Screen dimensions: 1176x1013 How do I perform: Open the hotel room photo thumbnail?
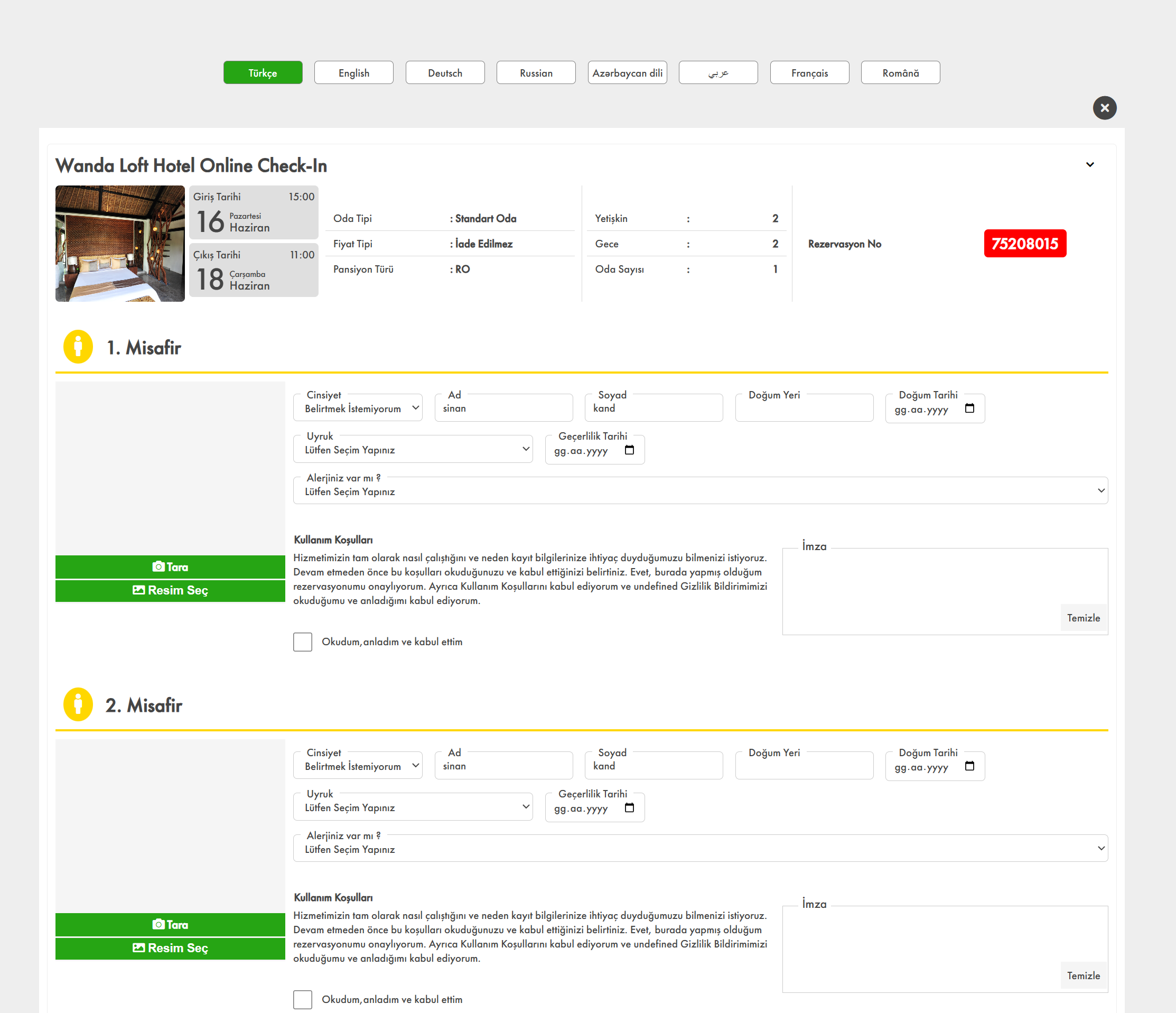click(x=120, y=244)
